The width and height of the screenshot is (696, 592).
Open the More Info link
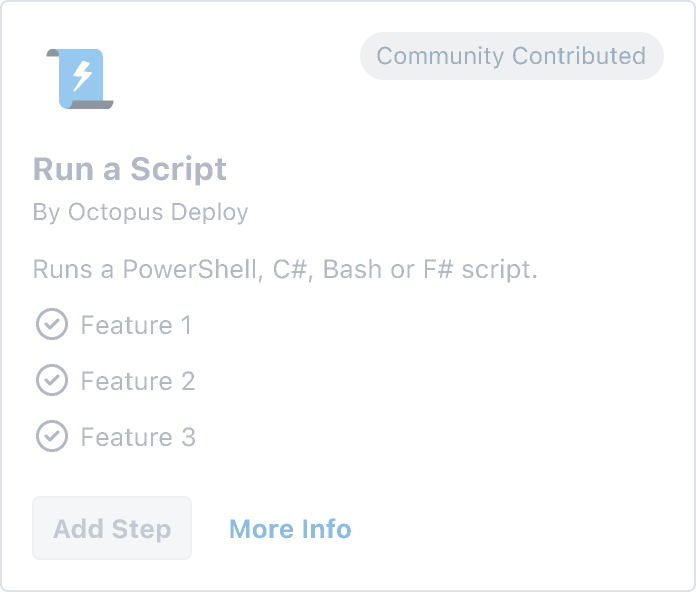pos(290,529)
